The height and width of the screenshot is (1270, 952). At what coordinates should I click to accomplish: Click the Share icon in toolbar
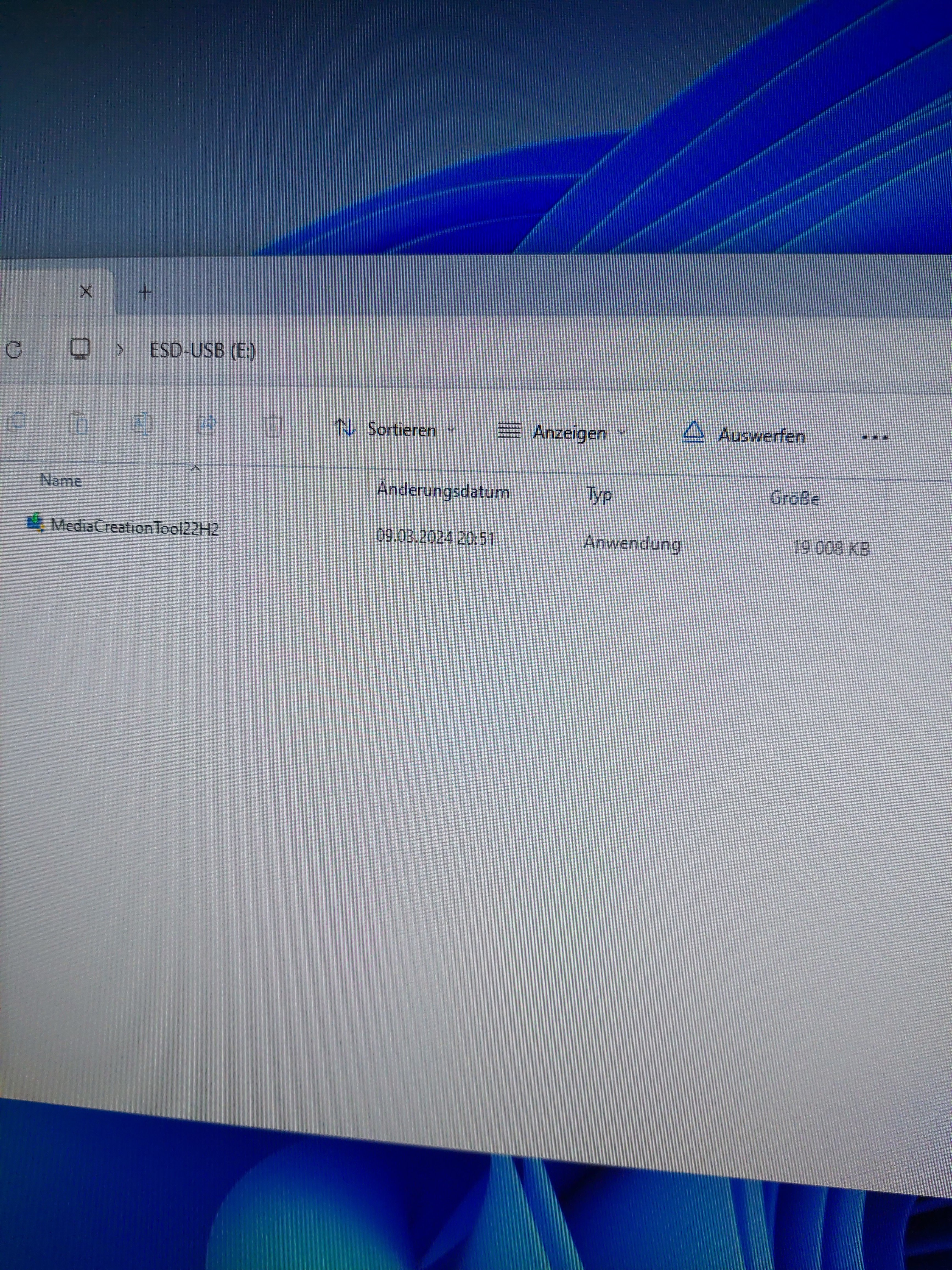207,425
